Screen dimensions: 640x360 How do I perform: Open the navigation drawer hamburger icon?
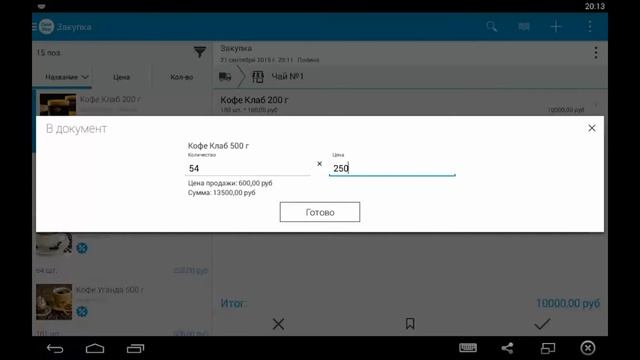pos(35,27)
